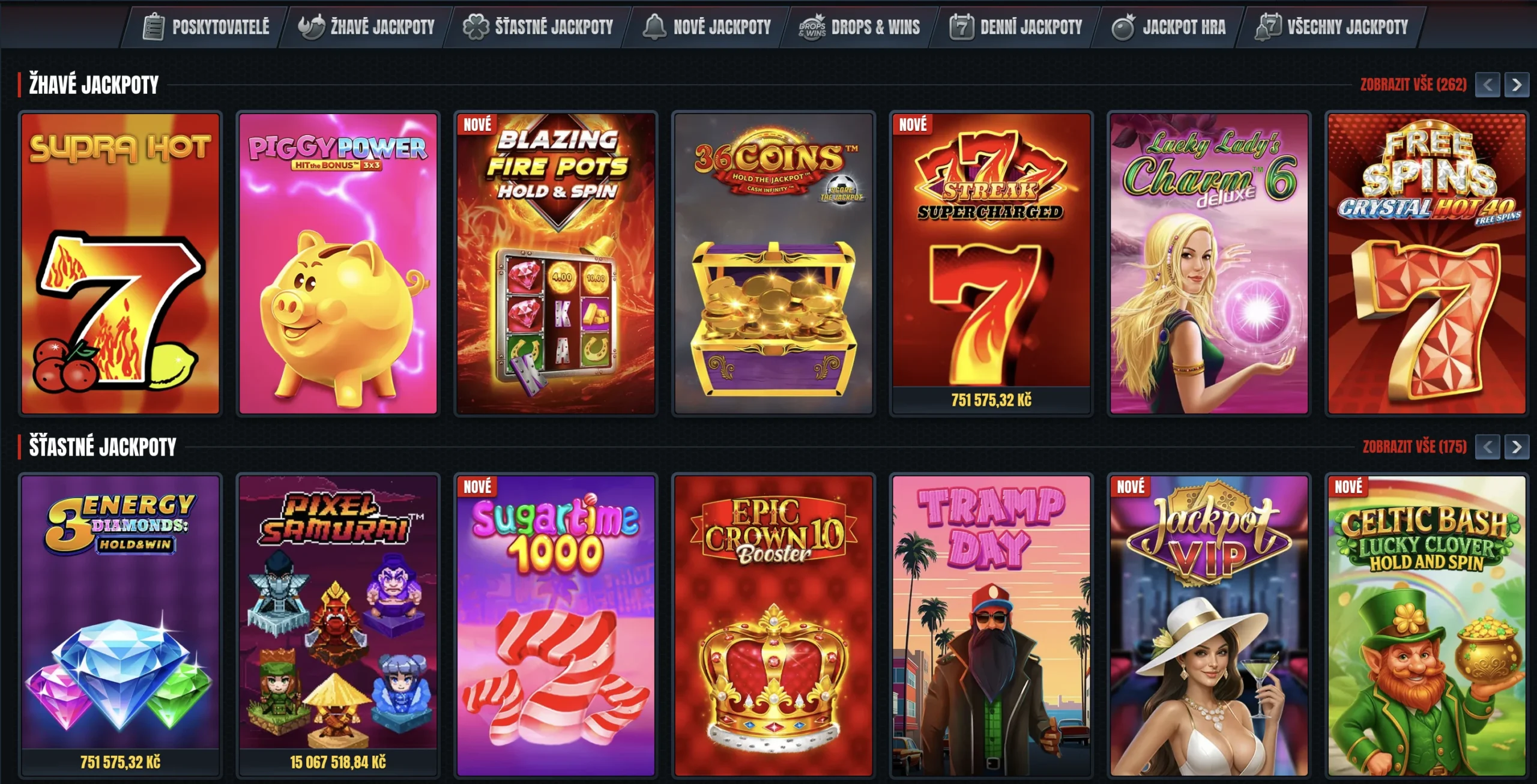Click the icon beside Všechny Jackpoty
The width and height of the screenshot is (1537, 784).
click(1268, 27)
